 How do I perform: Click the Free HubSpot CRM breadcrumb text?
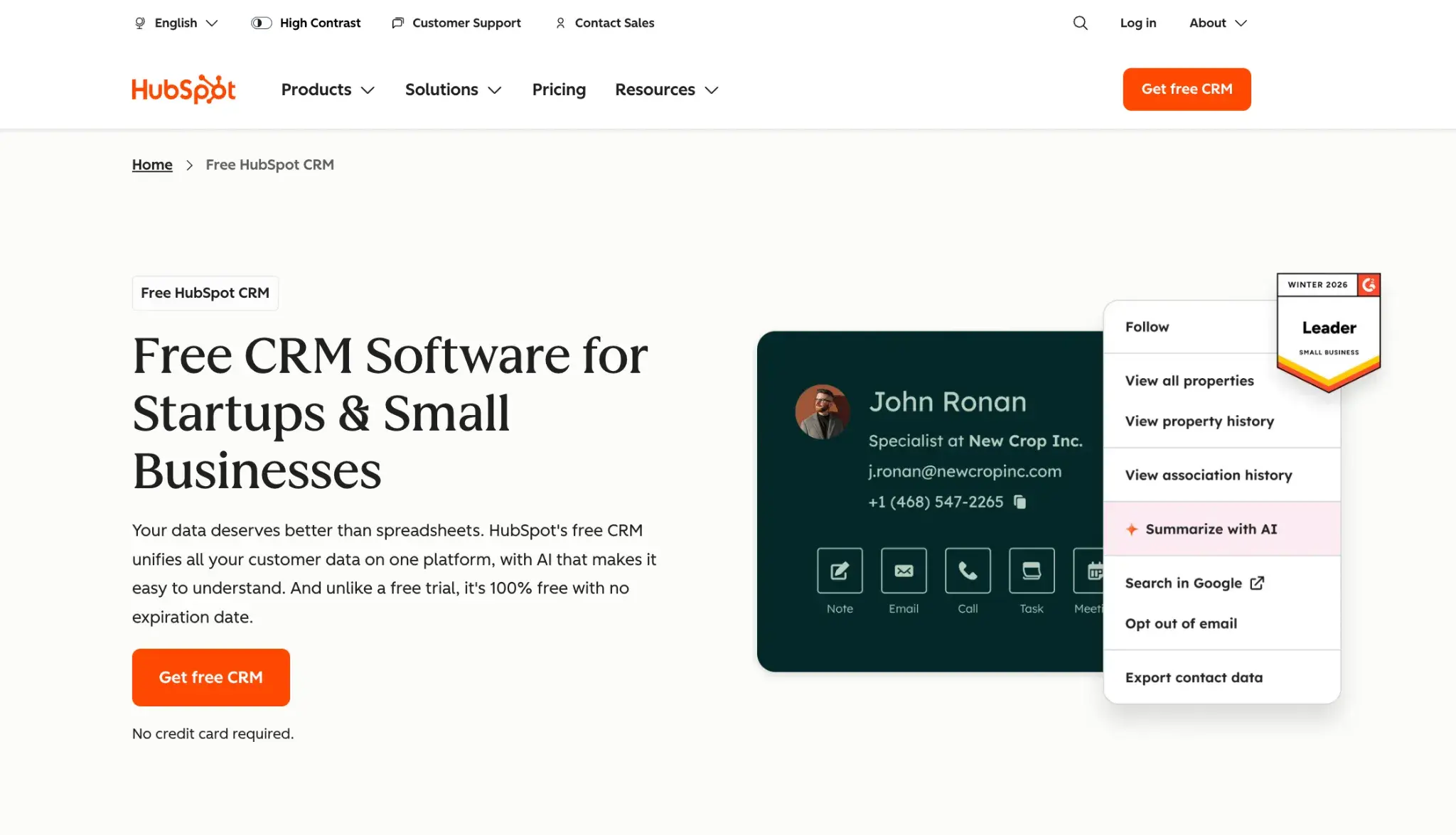270,165
